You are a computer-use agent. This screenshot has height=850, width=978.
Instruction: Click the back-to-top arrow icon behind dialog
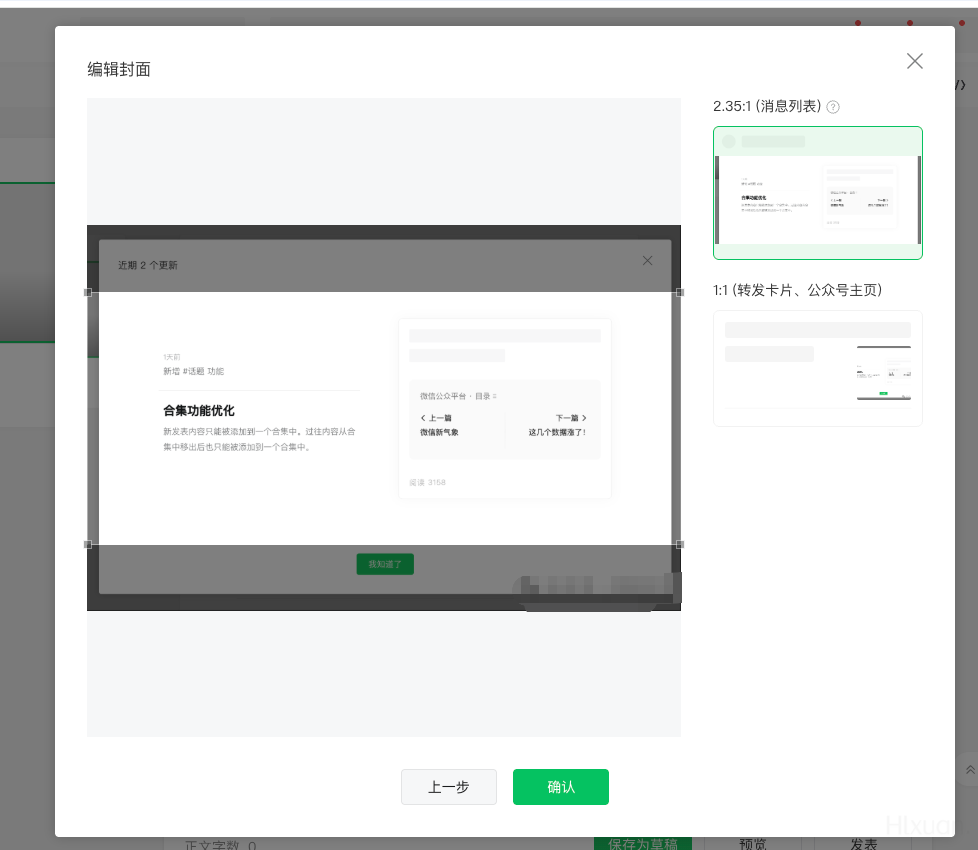click(x=970, y=770)
